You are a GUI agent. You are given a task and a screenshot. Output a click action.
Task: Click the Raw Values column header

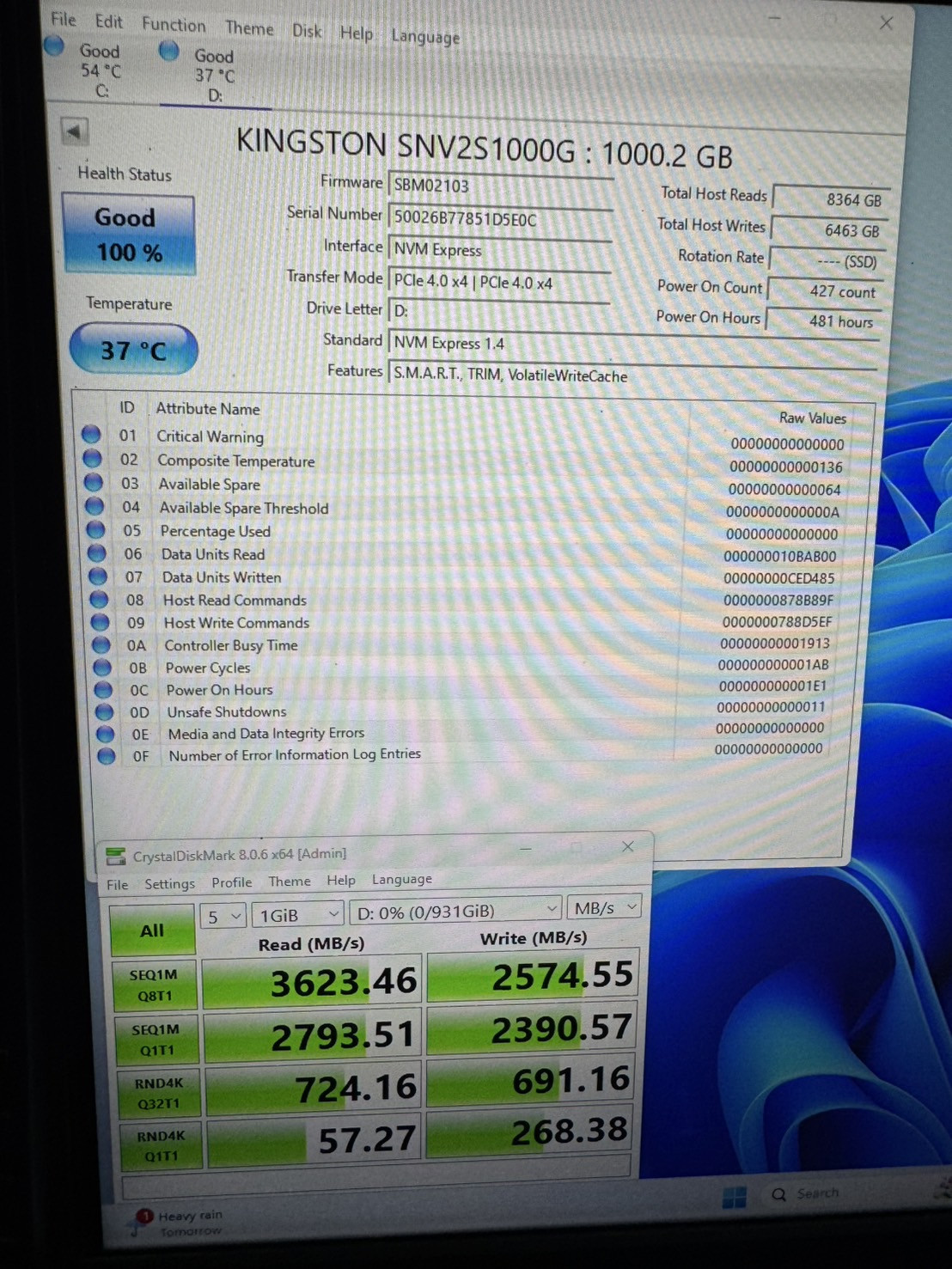813,418
